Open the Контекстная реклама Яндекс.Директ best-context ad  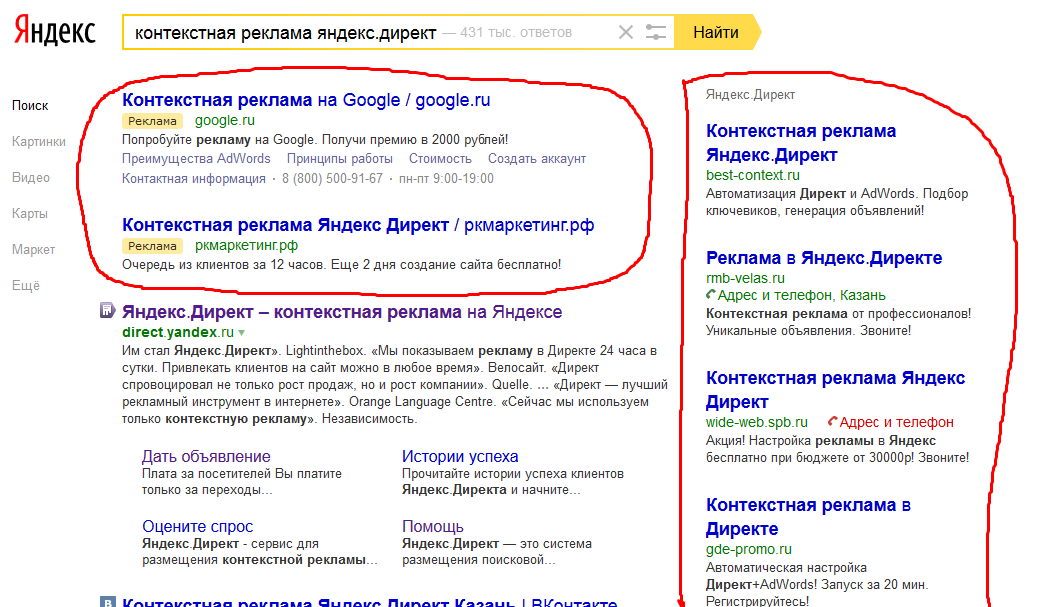801,143
